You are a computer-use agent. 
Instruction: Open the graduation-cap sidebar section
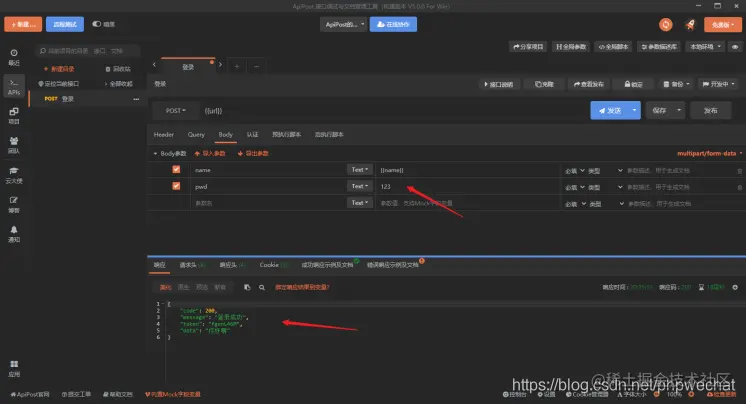(14, 175)
